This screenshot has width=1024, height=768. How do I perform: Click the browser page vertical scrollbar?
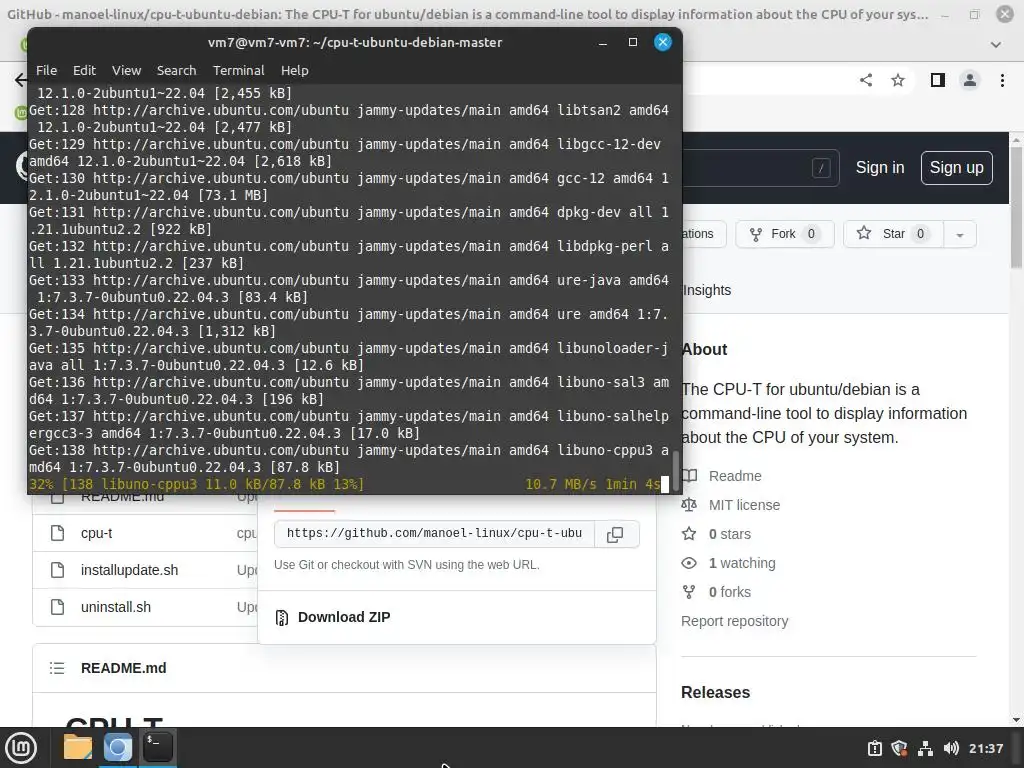(x=1016, y=206)
